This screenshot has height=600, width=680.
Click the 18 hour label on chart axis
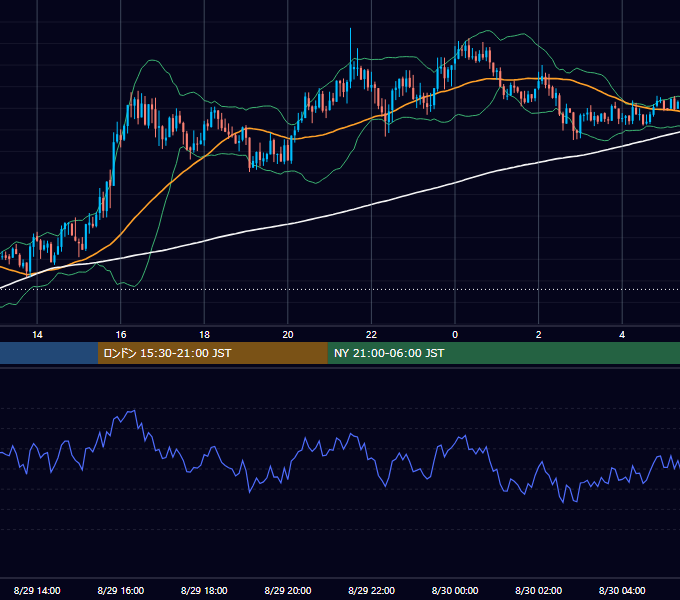(x=204, y=335)
